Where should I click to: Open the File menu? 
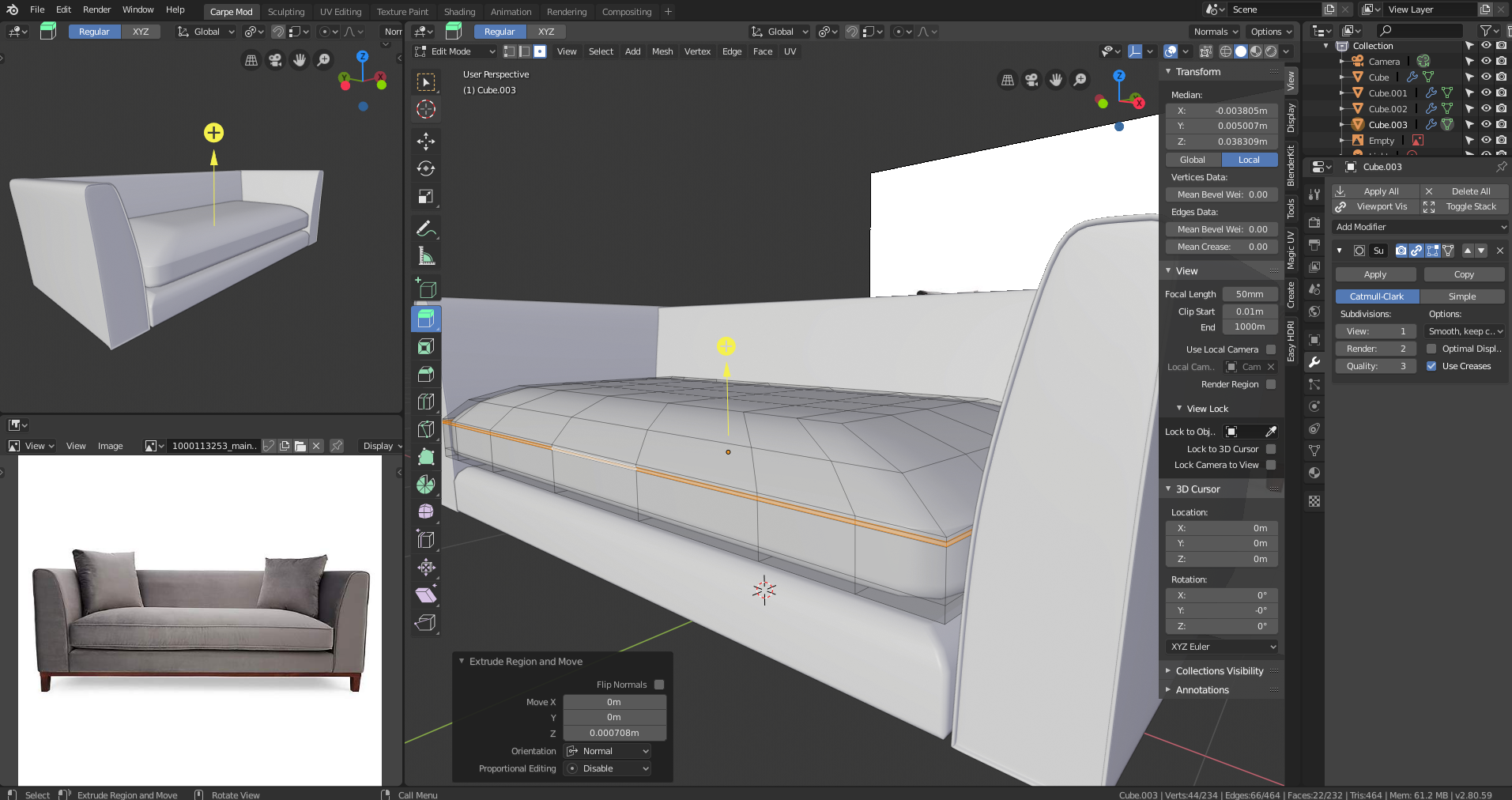tap(37, 9)
